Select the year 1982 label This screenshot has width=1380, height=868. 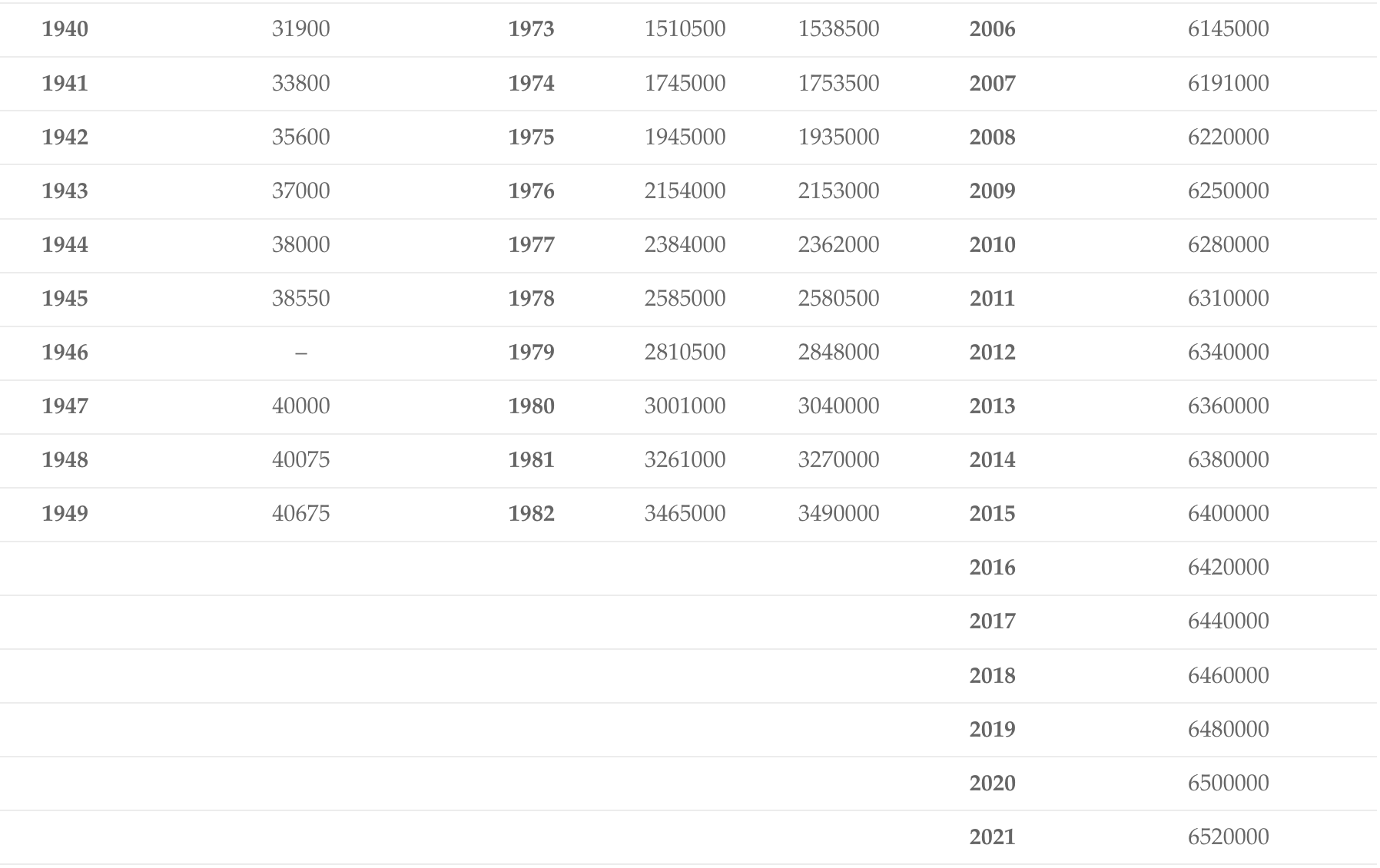(531, 513)
